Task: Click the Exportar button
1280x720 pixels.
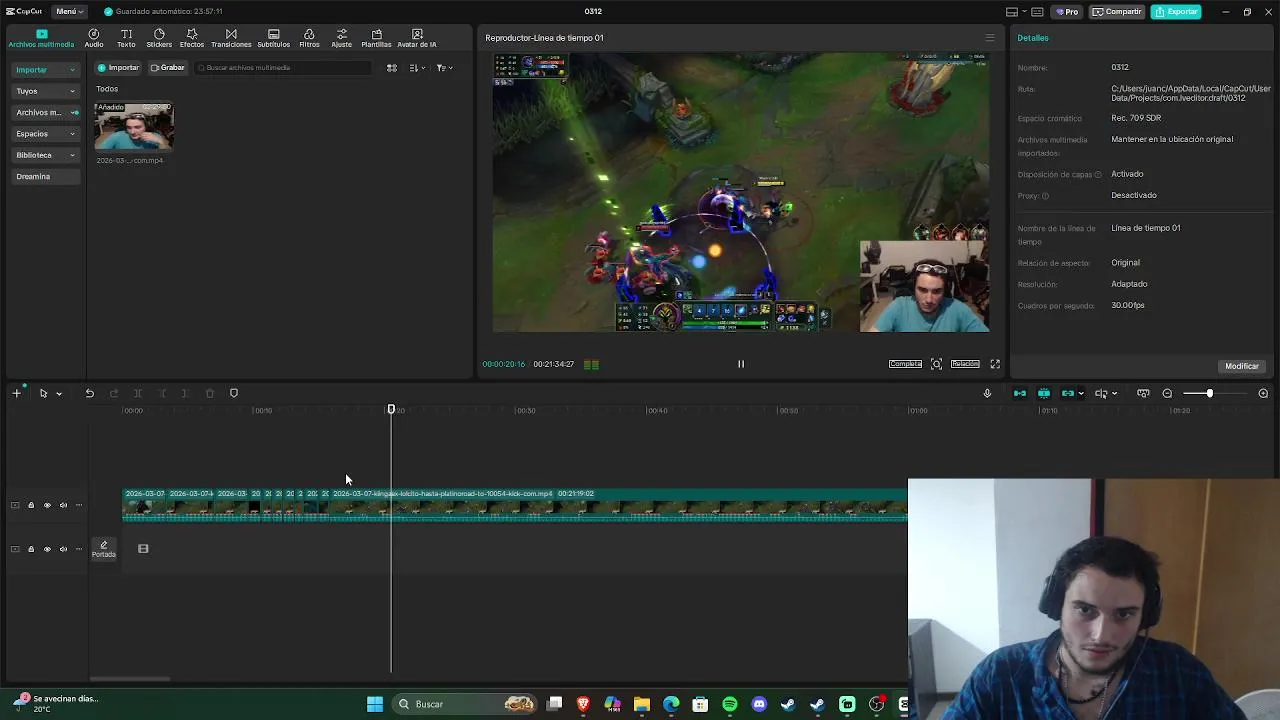Action: pyautogui.click(x=1176, y=12)
